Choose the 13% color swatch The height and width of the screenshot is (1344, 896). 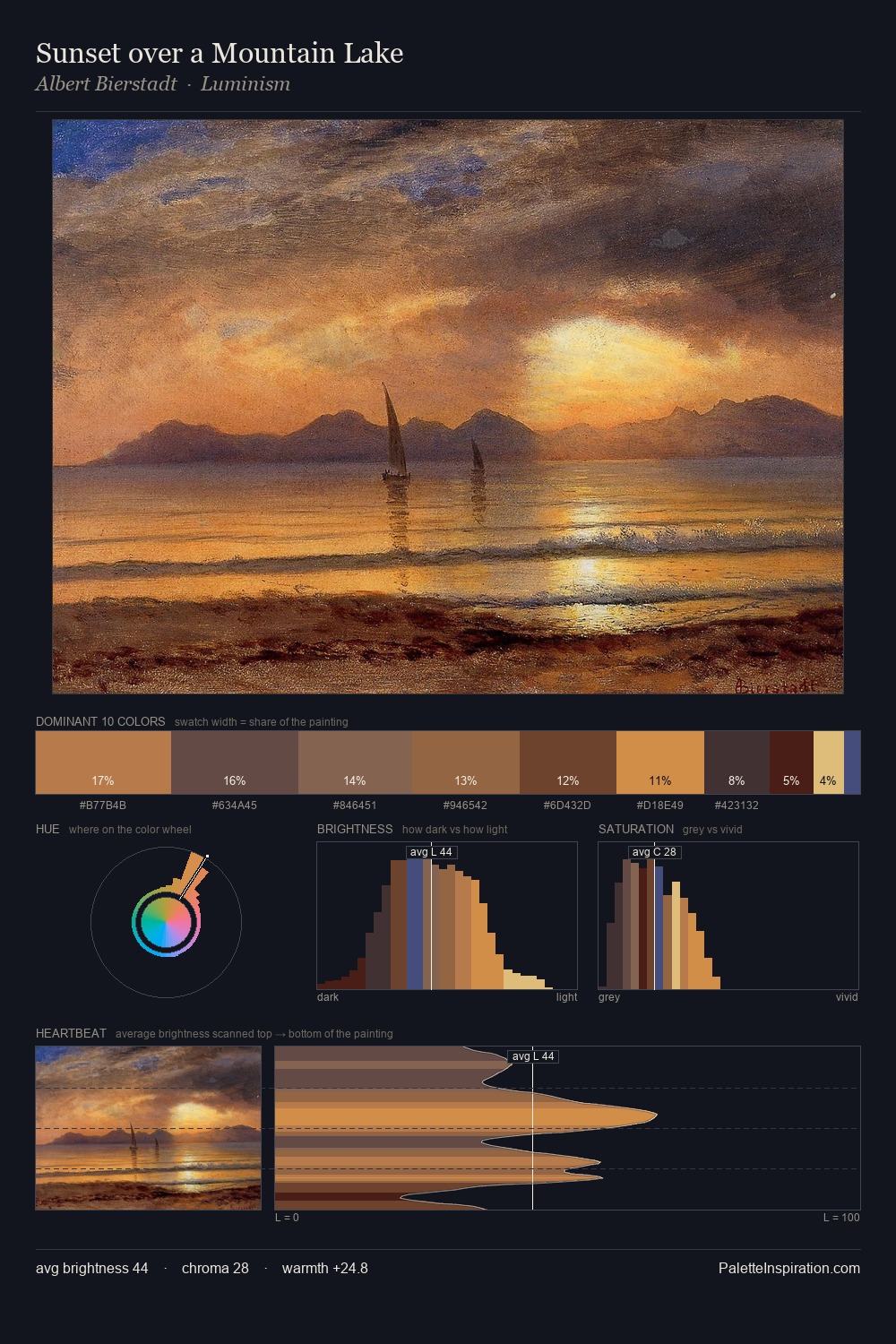click(465, 762)
